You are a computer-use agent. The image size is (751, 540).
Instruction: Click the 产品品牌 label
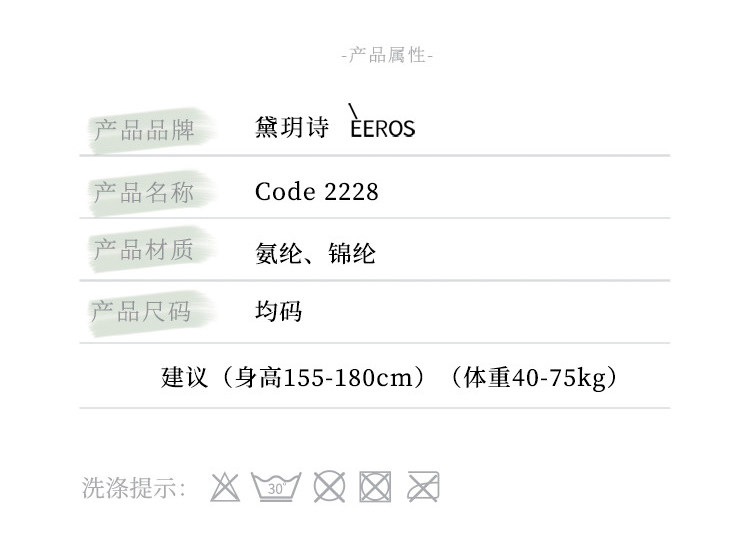[143, 130]
